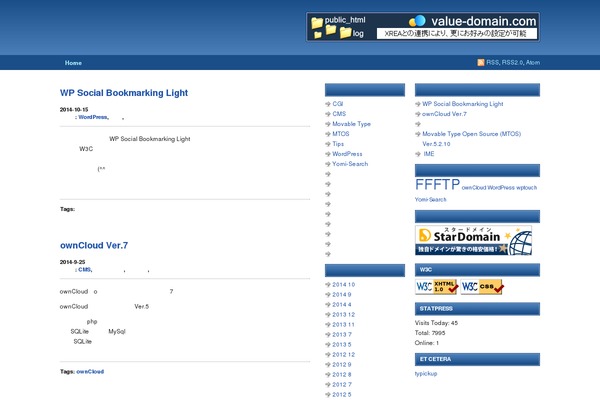Select the Tips category
600x400 pixels.
click(338, 144)
